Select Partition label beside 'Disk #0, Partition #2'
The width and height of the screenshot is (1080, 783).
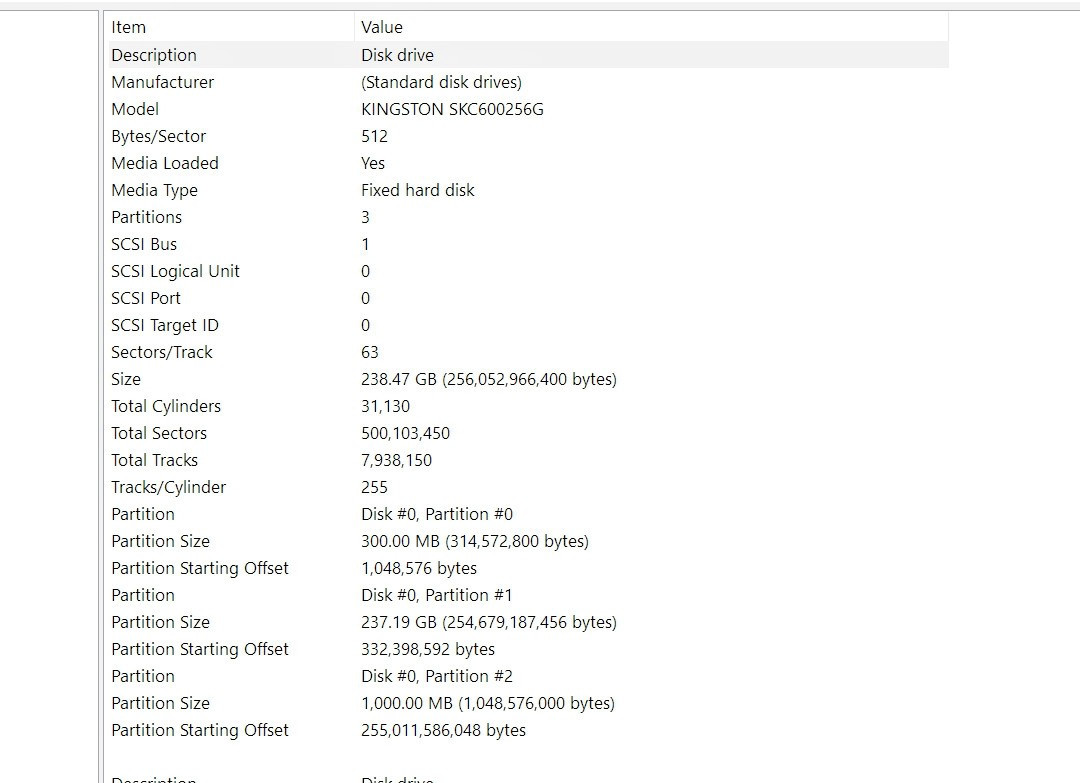tap(143, 676)
